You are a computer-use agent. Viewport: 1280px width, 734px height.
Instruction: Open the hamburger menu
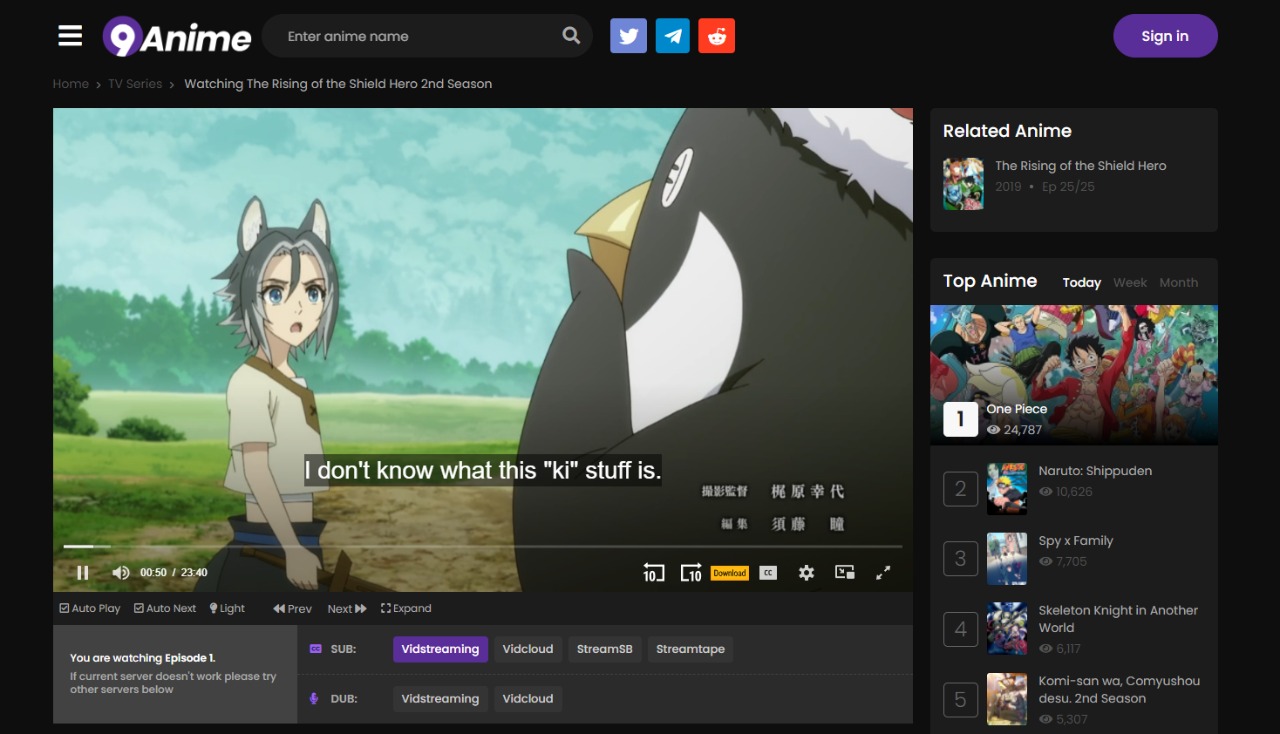coord(70,36)
